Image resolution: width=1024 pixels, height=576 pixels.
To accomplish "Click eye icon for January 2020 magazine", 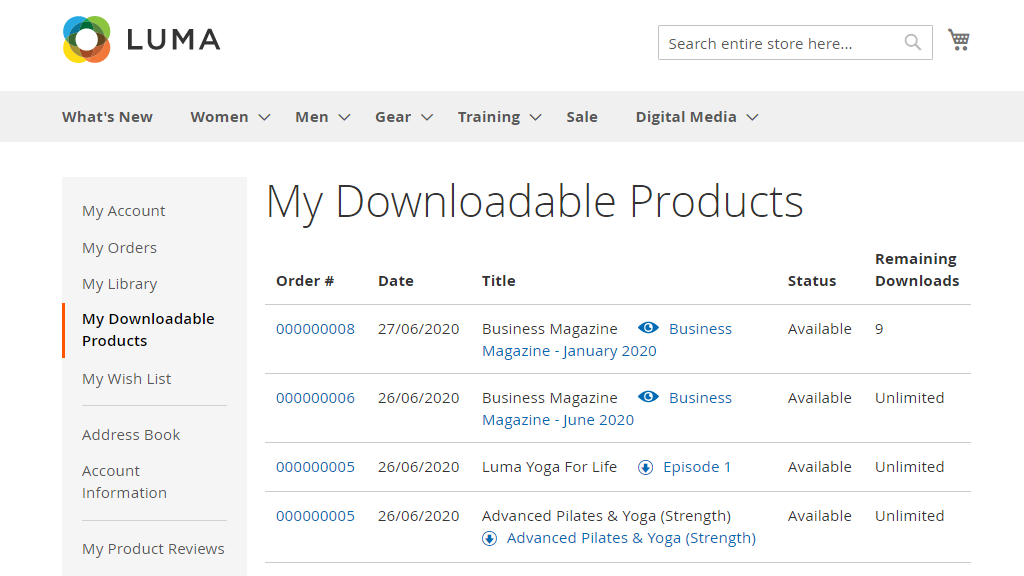I will (x=648, y=328).
